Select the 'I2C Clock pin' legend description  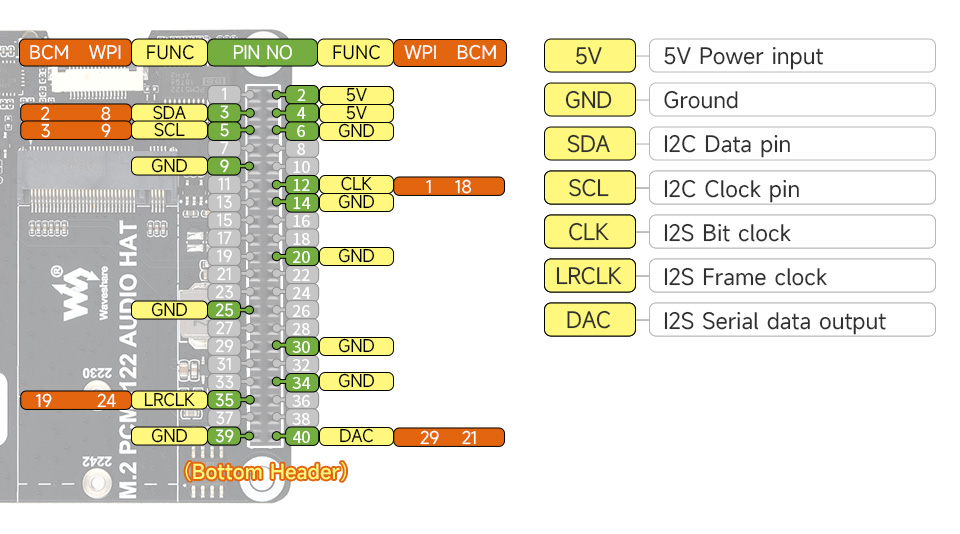(792, 188)
